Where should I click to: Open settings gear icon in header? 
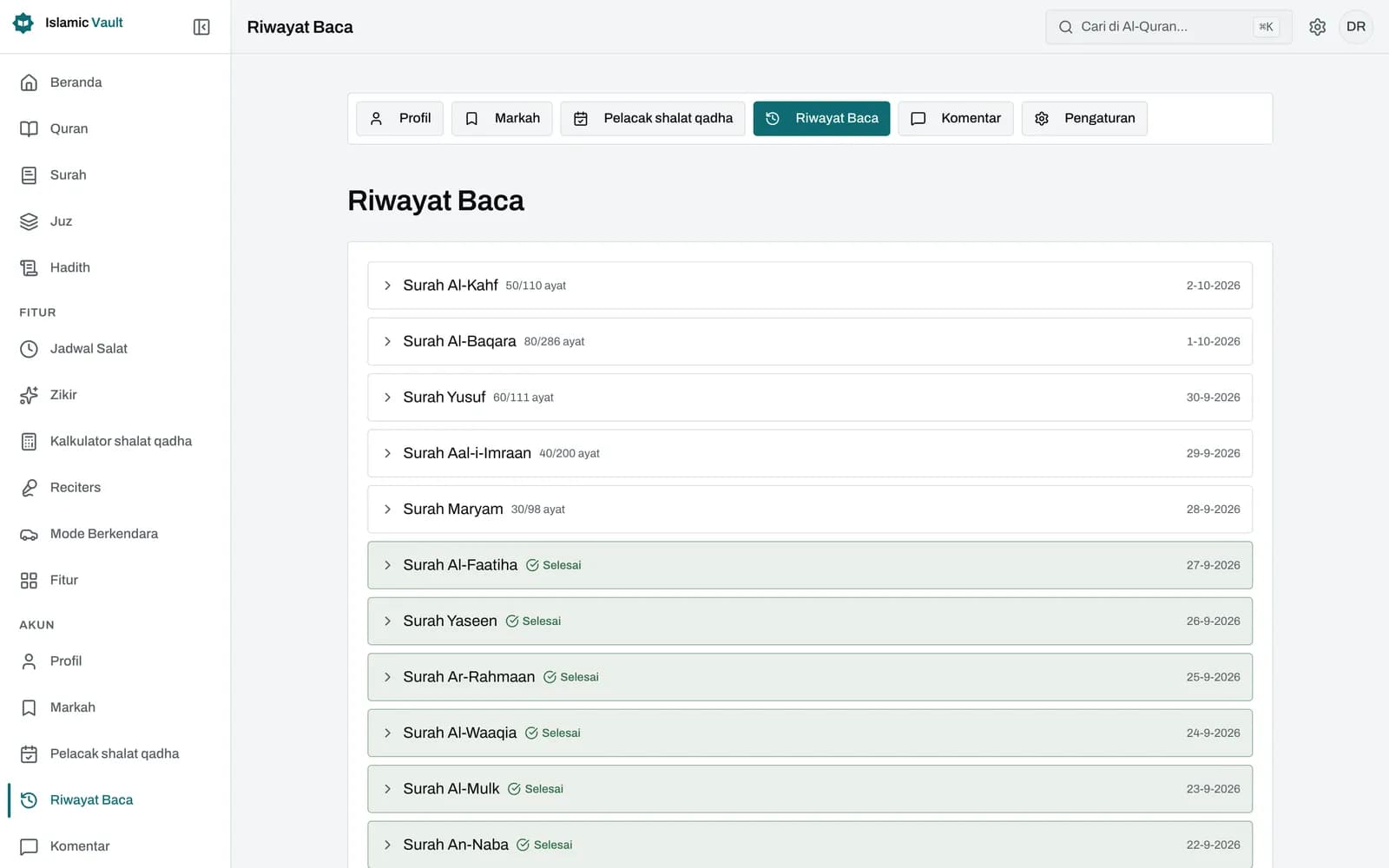pos(1317,27)
